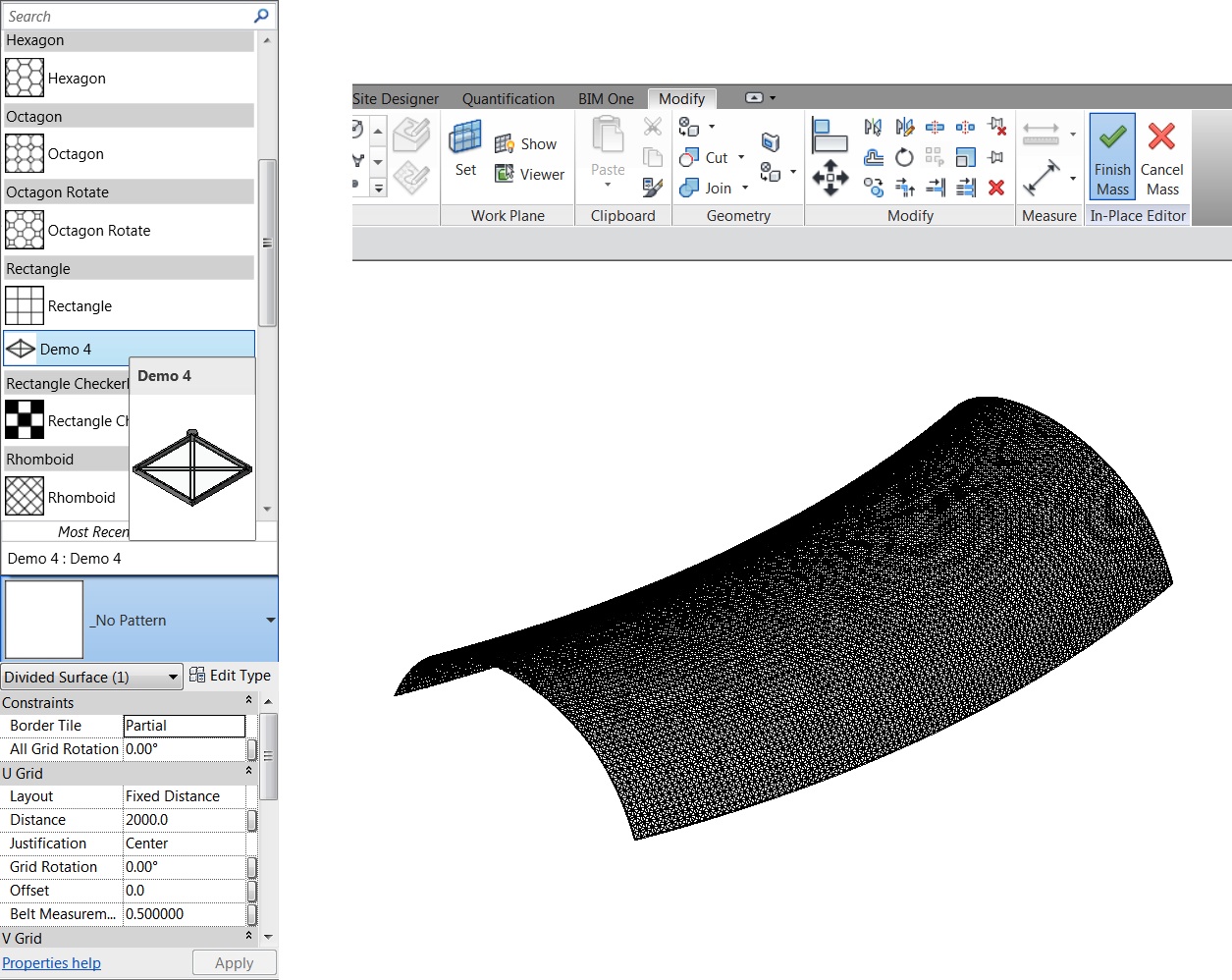Screen dimensions: 1232x980
Task: Open the _No Pattern type selector dropdown
Action: 269,620
